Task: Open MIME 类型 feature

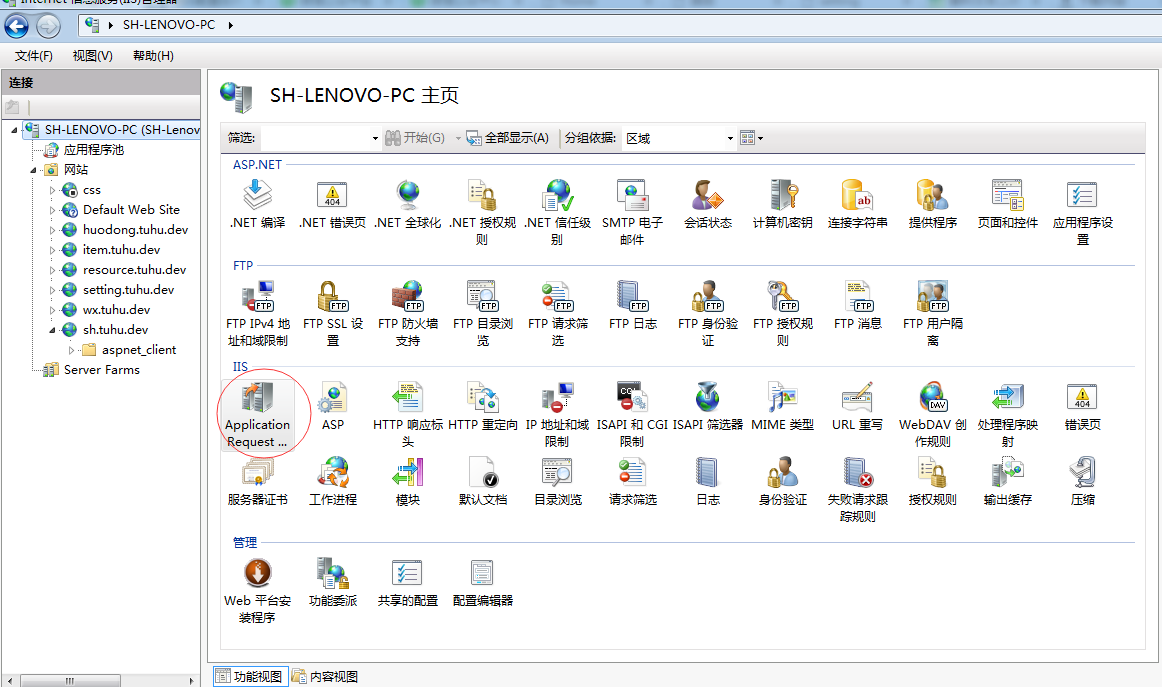Action: point(783,406)
